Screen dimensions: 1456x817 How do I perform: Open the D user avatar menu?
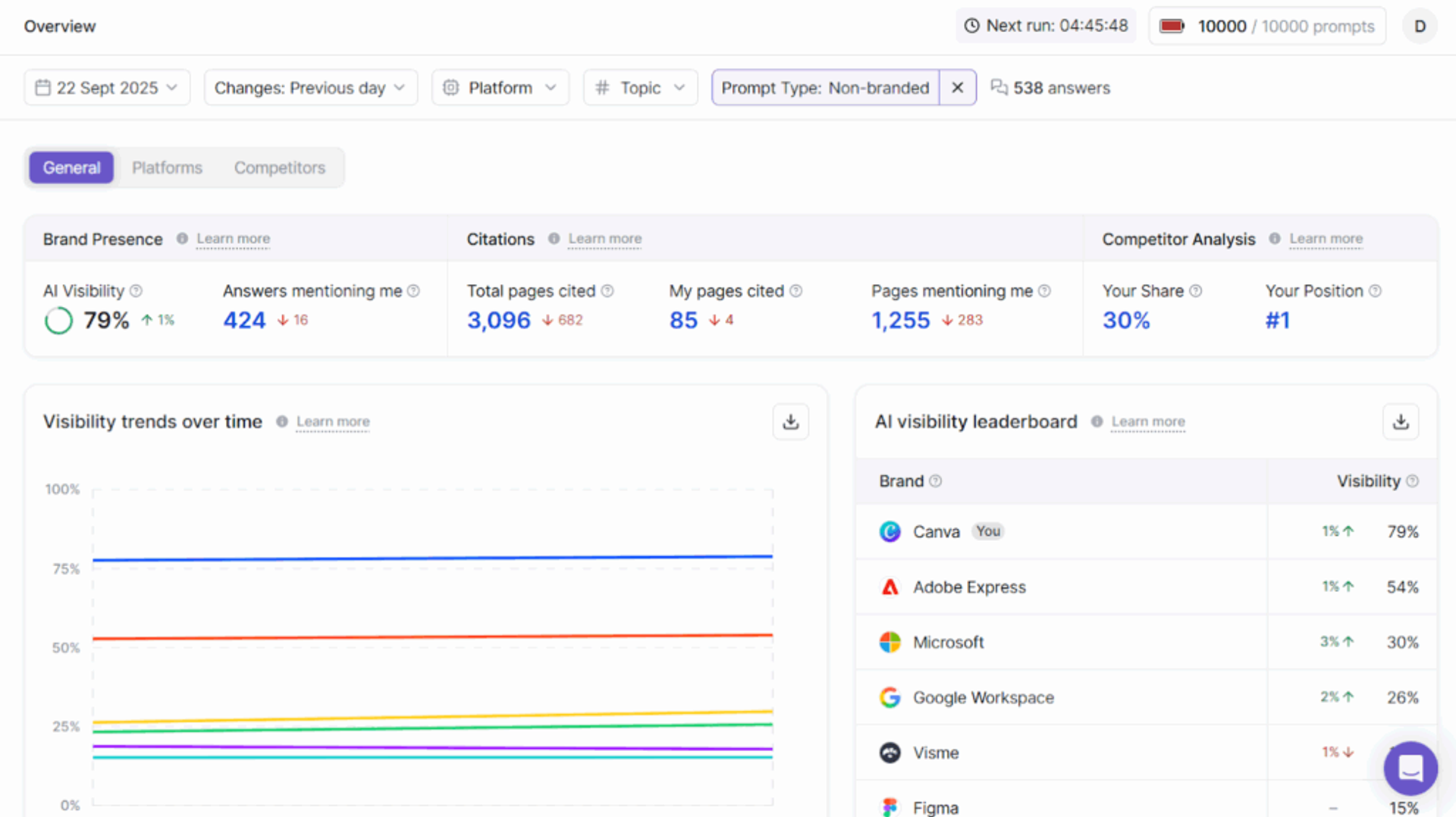tap(1420, 27)
